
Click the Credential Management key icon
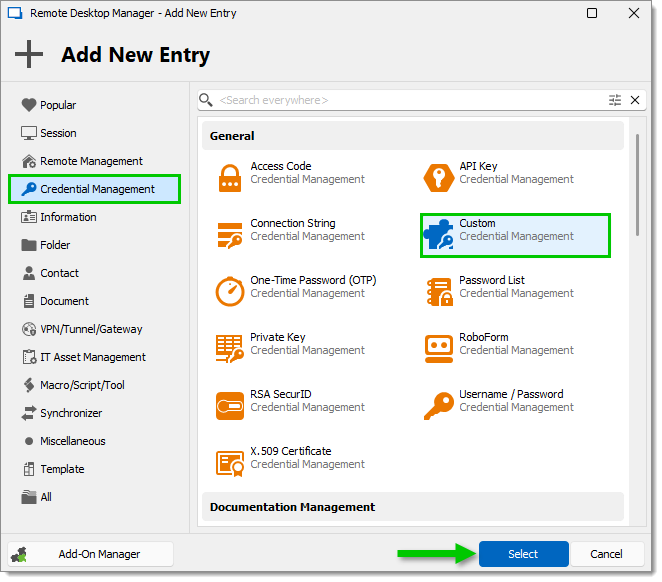tap(29, 189)
